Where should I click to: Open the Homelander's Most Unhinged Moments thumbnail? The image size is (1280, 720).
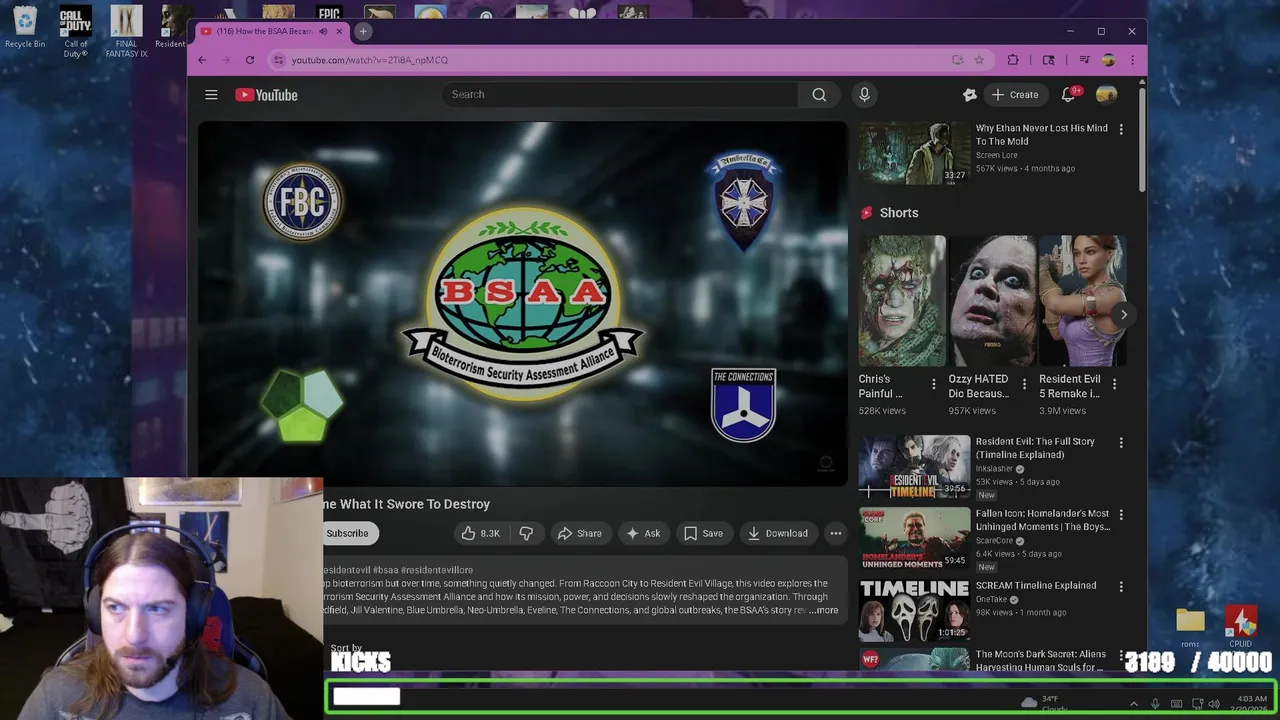(x=914, y=538)
